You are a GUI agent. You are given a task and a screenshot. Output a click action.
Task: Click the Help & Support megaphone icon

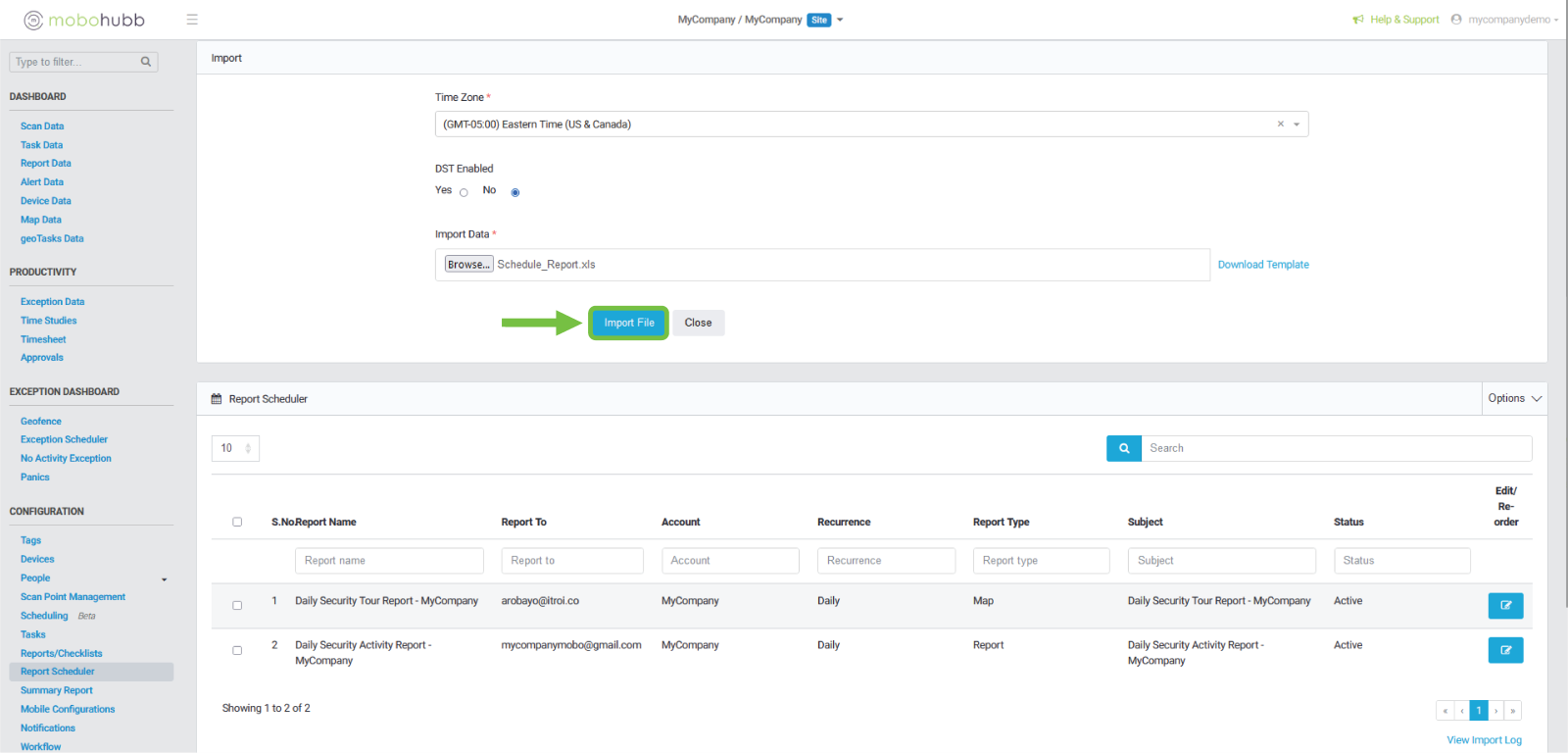coord(1358,20)
